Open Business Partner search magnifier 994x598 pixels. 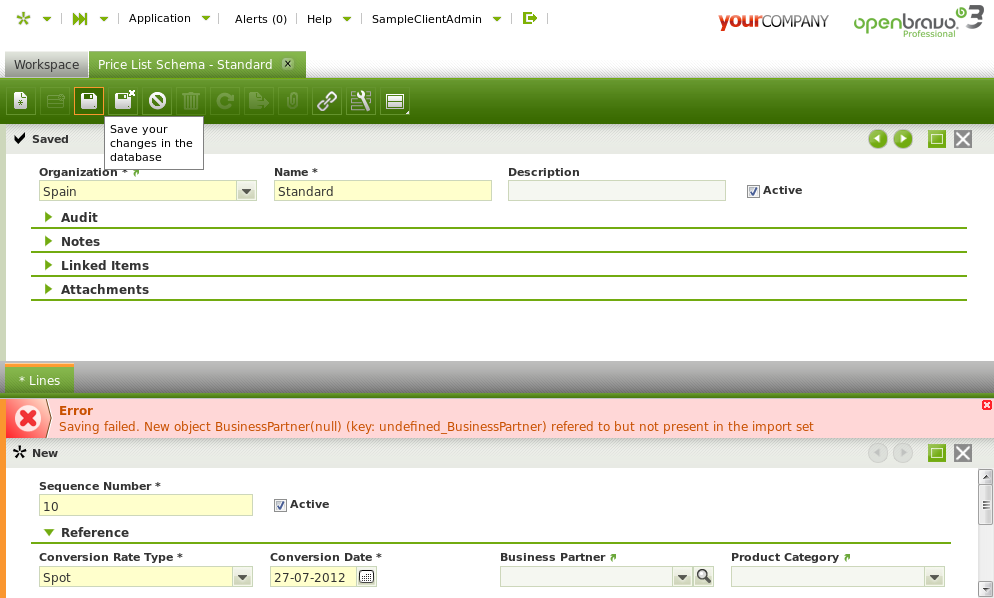tap(704, 576)
